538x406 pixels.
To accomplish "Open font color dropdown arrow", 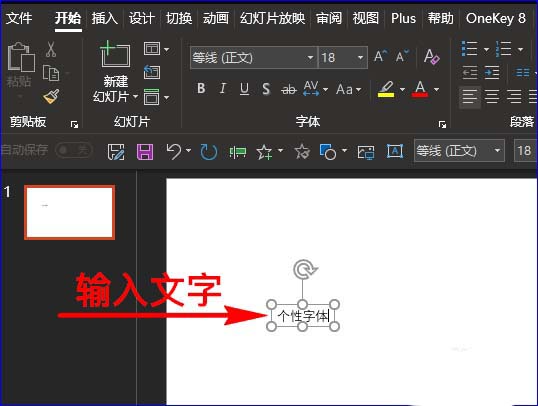I will 436,90.
